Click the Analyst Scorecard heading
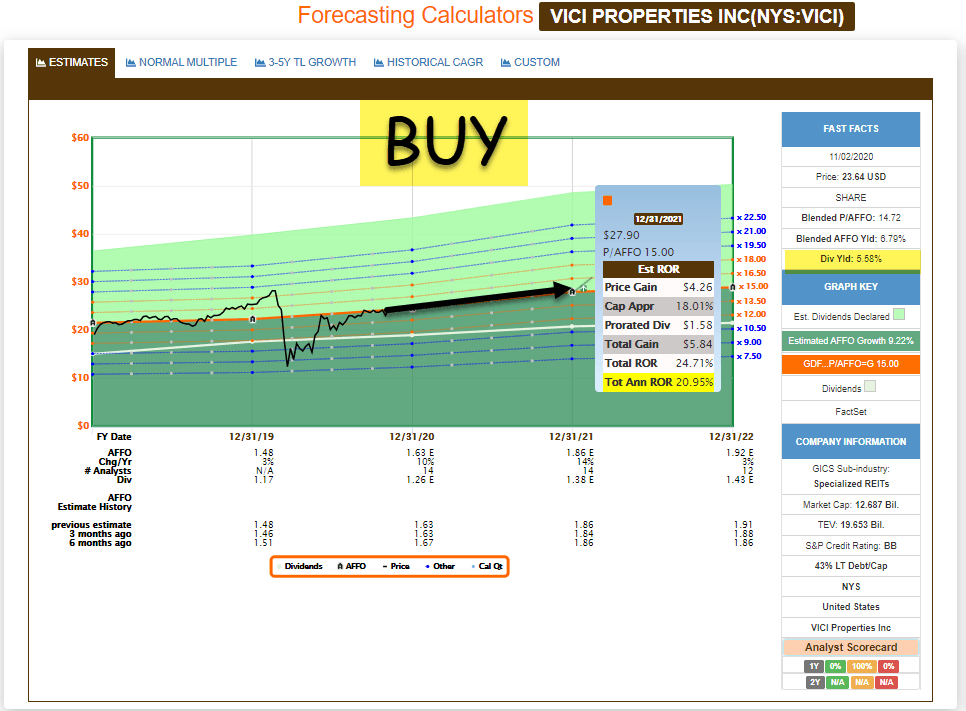 coord(851,648)
